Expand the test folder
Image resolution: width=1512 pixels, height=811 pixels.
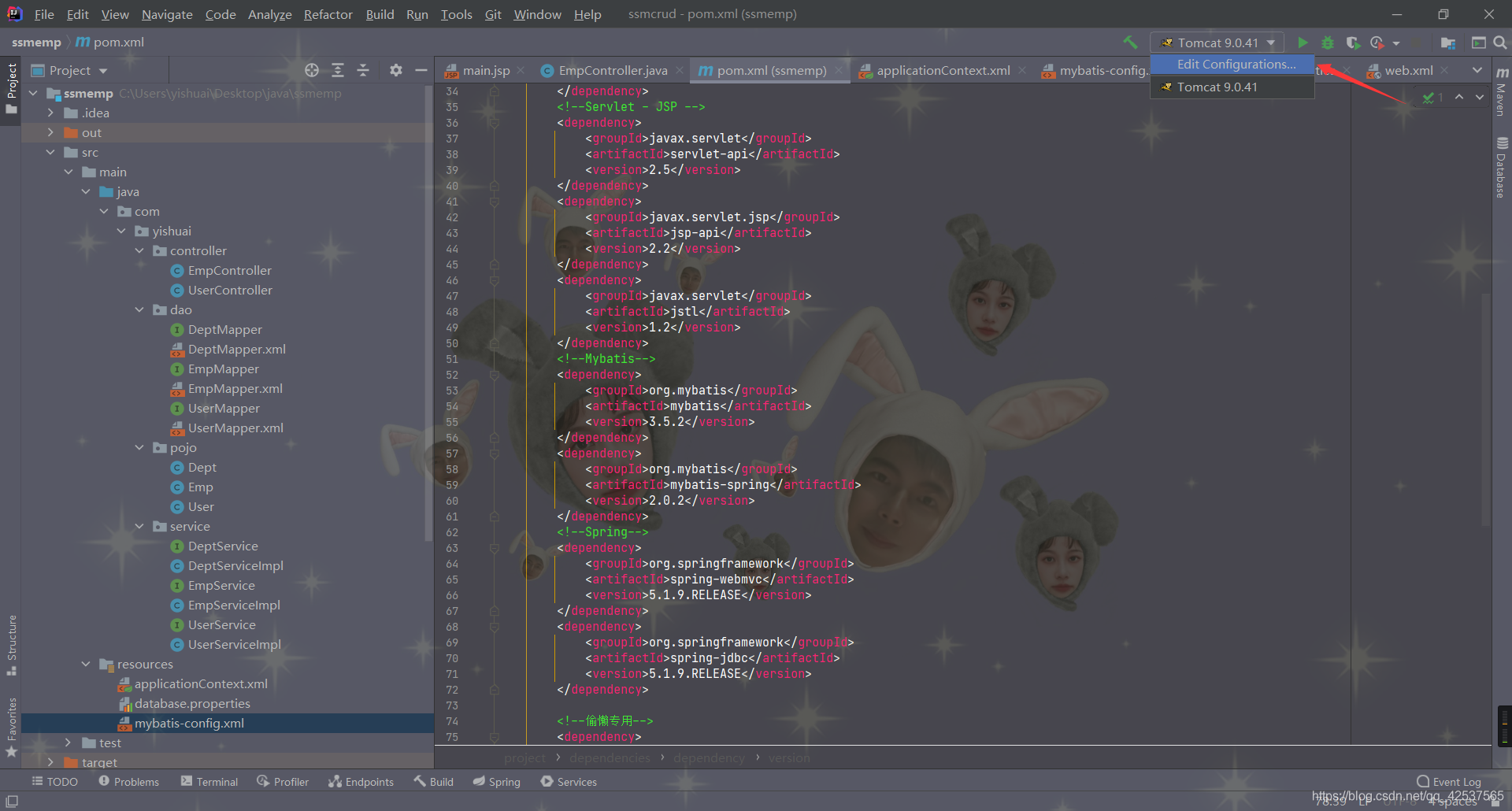click(68, 742)
